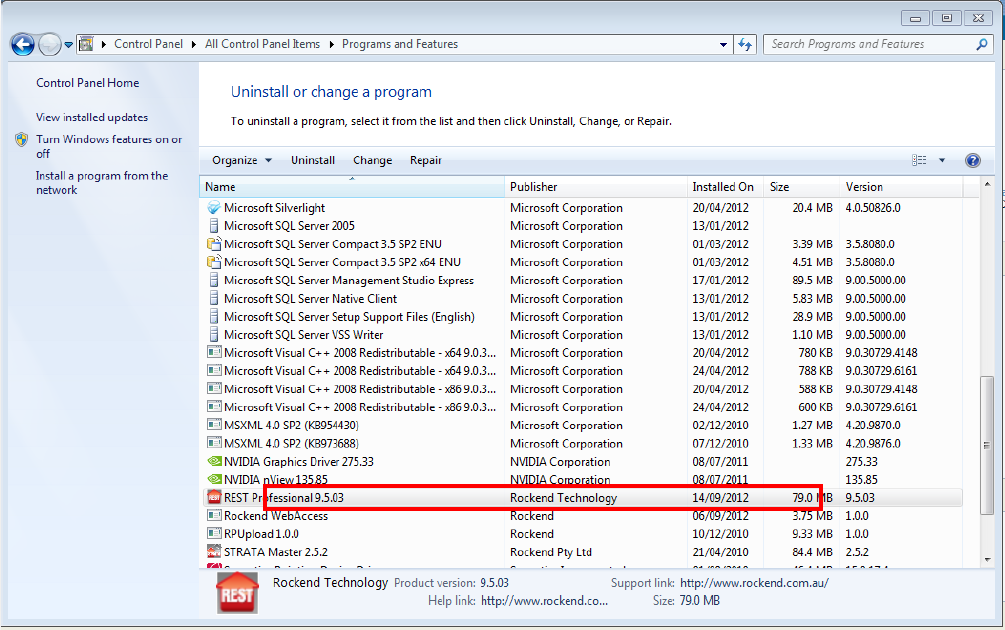Open Install a program from the network

(102, 183)
